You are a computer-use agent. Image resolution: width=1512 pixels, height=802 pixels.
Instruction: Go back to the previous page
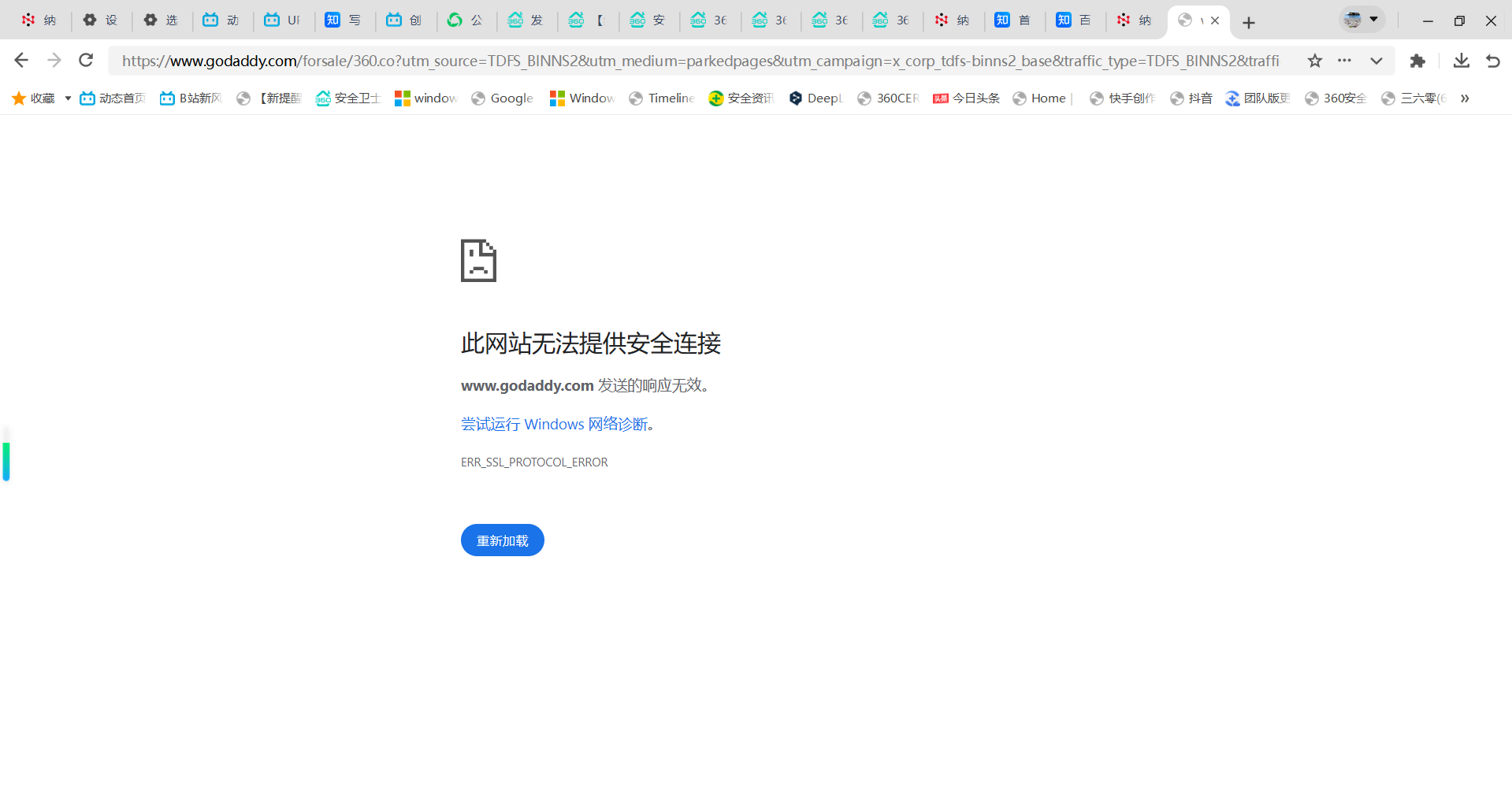(21, 61)
